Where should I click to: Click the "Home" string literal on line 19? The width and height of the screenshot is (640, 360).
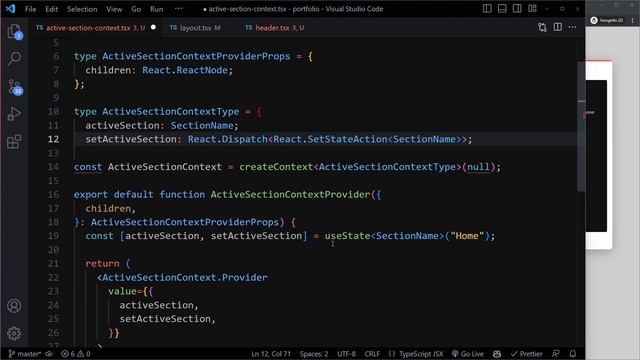467,236
